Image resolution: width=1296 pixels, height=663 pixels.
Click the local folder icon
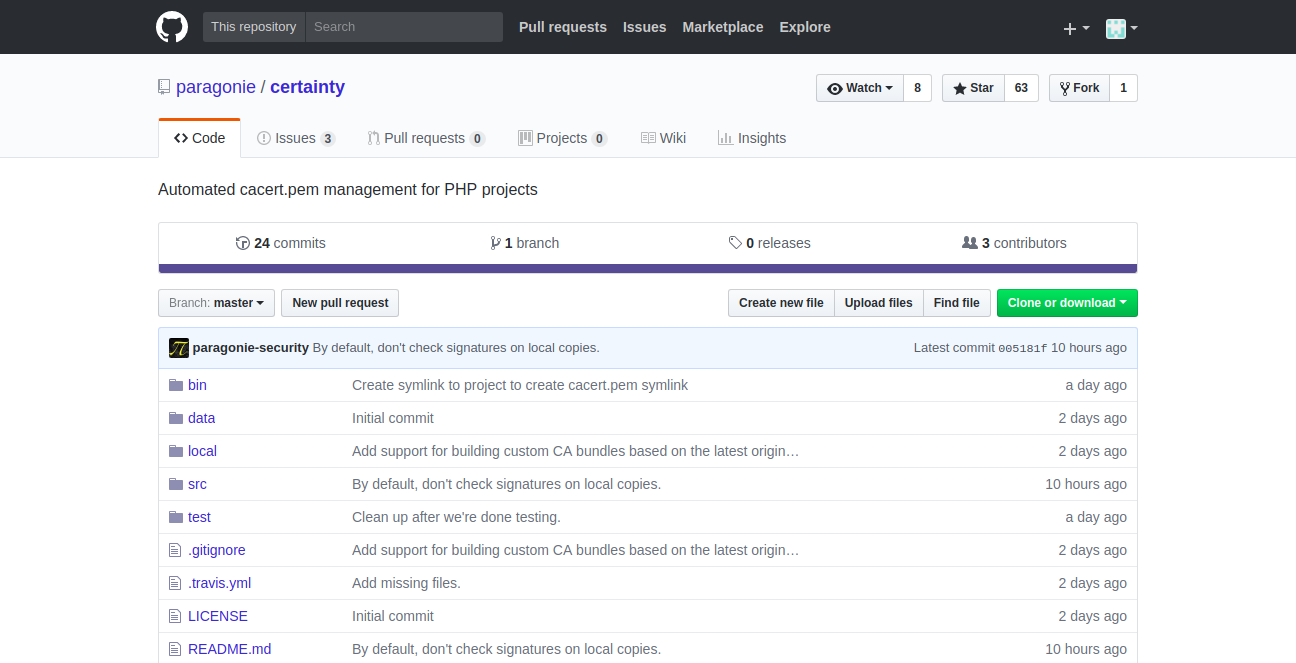tap(176, 451)
